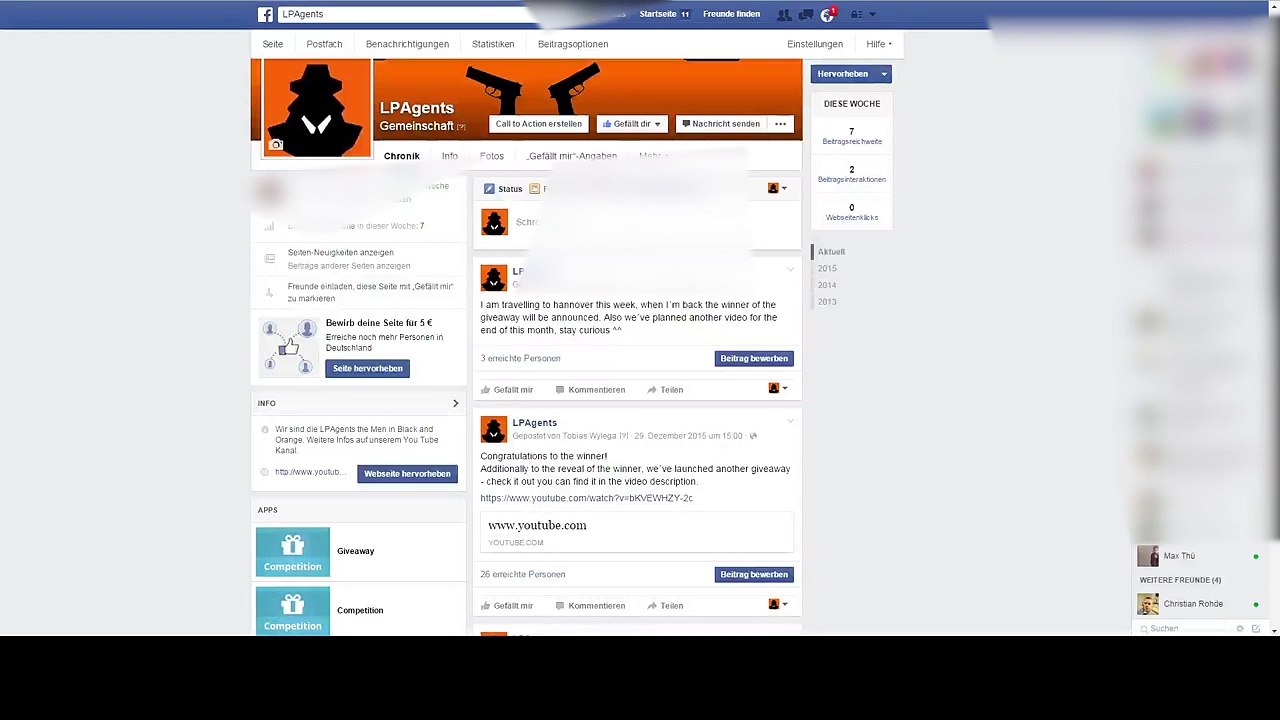Click the photo icon next to Status

pyautogui.click(x=535, y=189)
